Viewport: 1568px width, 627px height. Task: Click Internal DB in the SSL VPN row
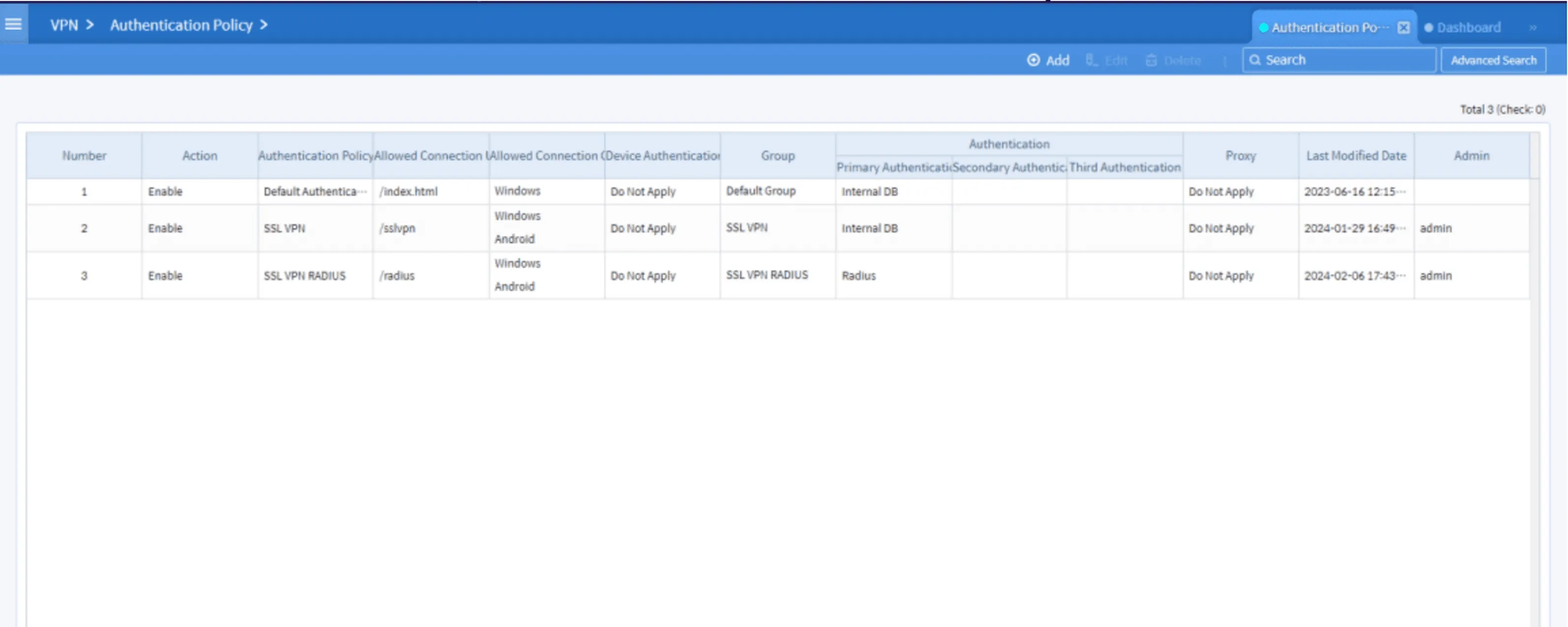pyautogui.click(x=869, y=228)
